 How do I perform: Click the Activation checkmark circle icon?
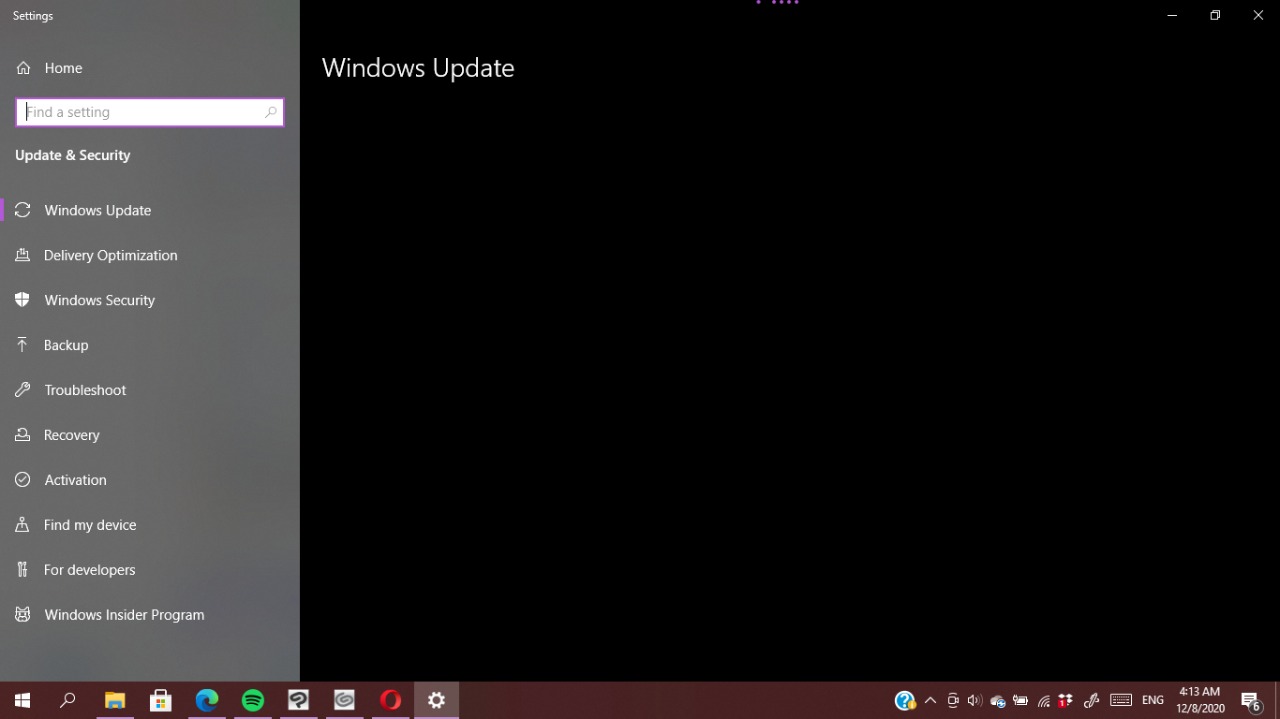click(23, 480)
